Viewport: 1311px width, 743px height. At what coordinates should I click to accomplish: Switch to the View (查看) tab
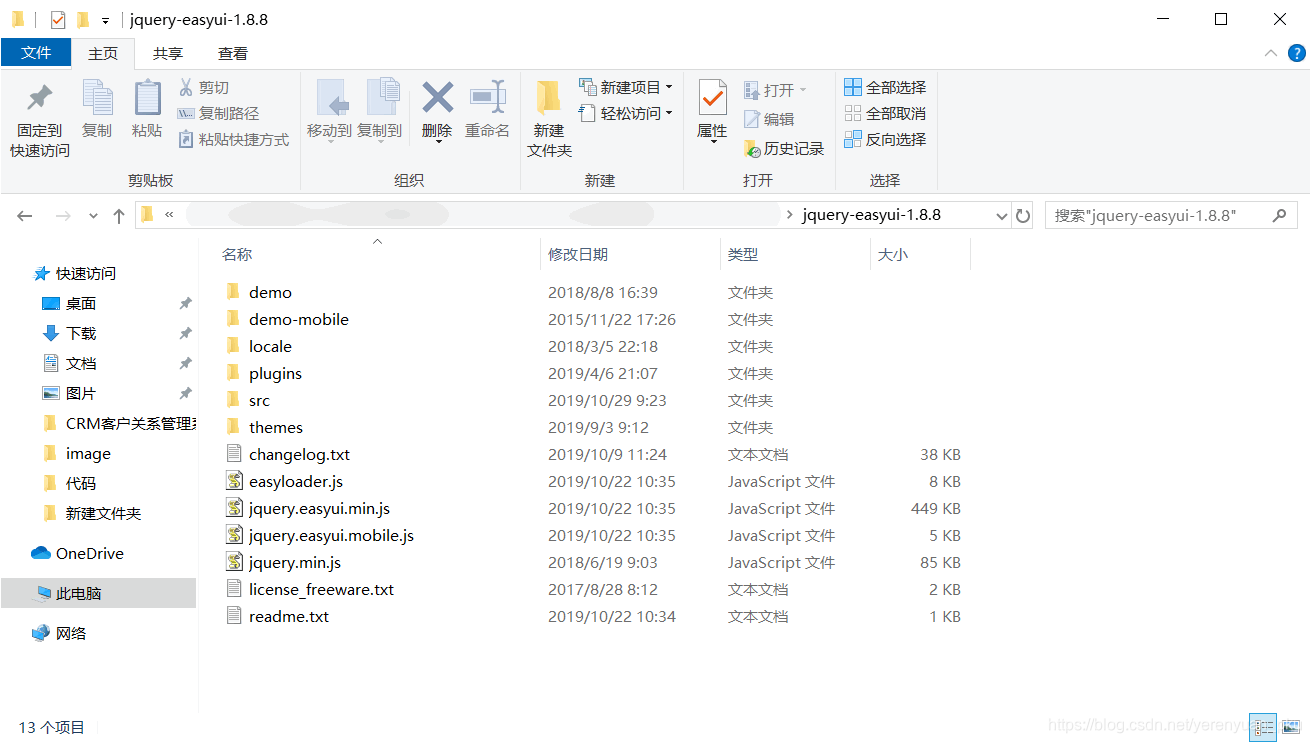tap(233, 54)
